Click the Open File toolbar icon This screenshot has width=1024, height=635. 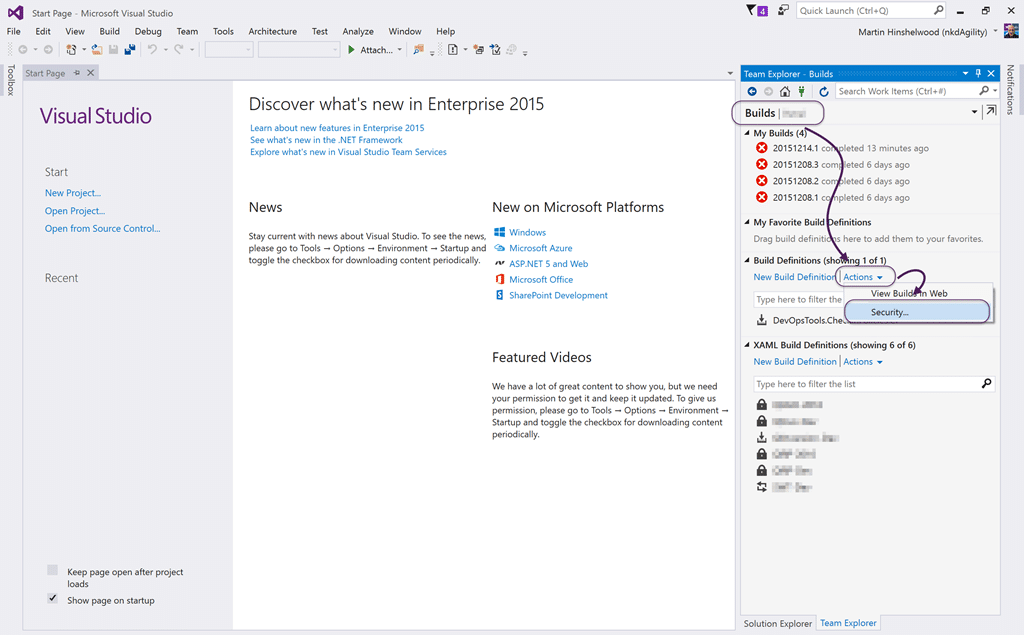97,50
